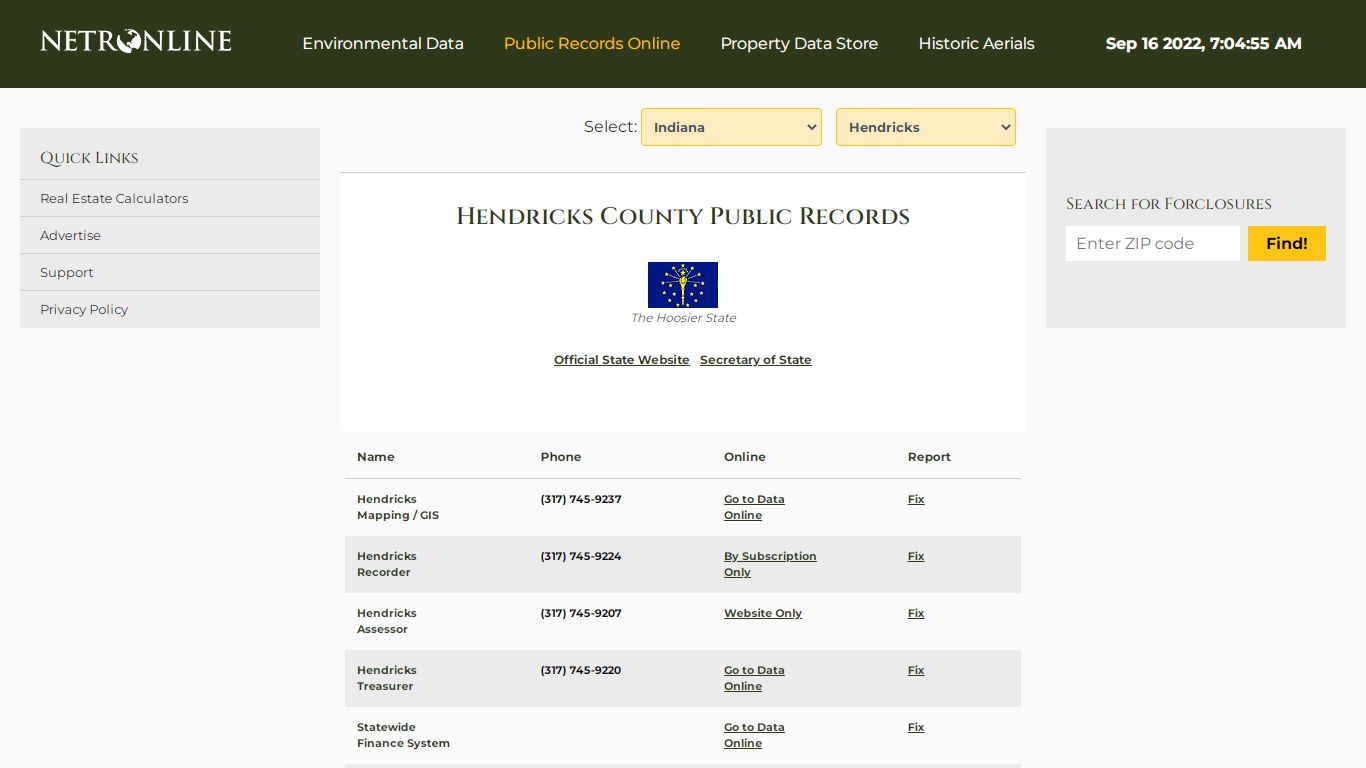Go to Data Online for Statewide Finance System
This screenshot has width=1366, height=768.
(754, 735)
